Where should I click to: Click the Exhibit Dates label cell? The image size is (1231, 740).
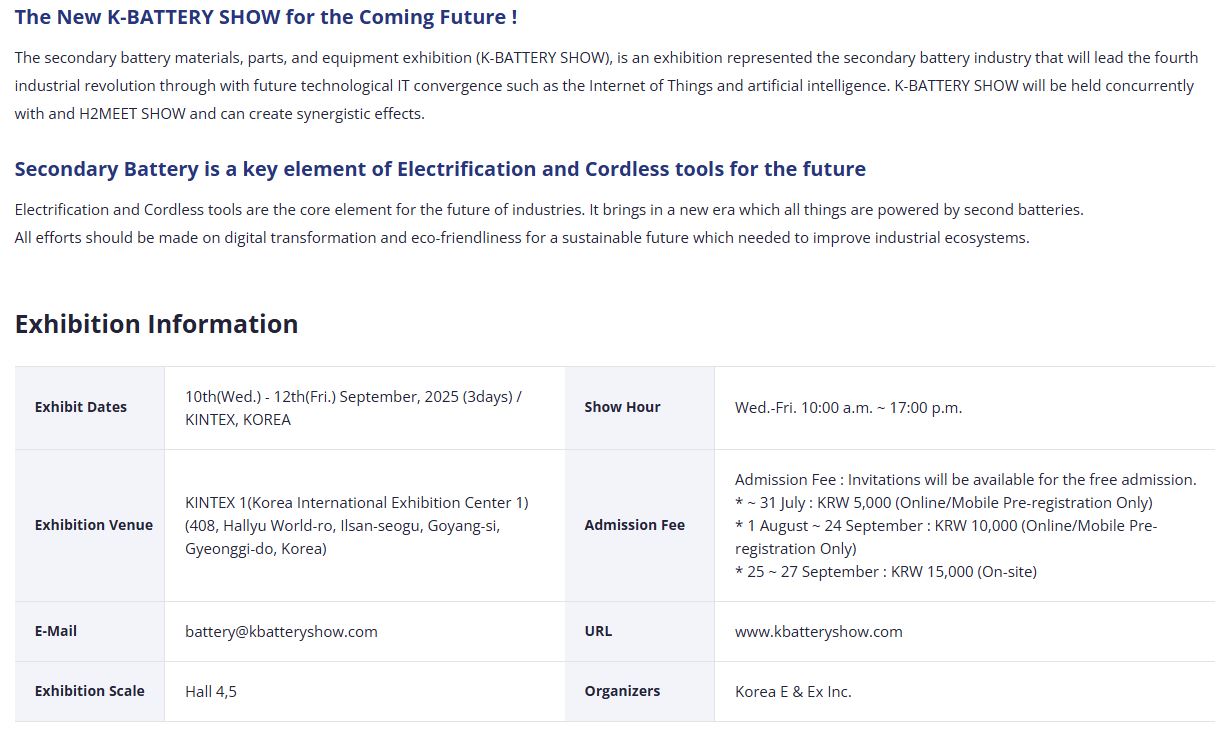tap(90, 407)
